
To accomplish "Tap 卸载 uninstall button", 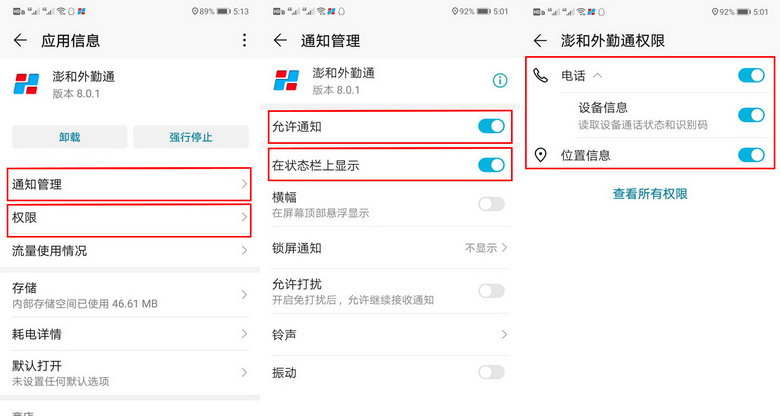I will point(70,137).
